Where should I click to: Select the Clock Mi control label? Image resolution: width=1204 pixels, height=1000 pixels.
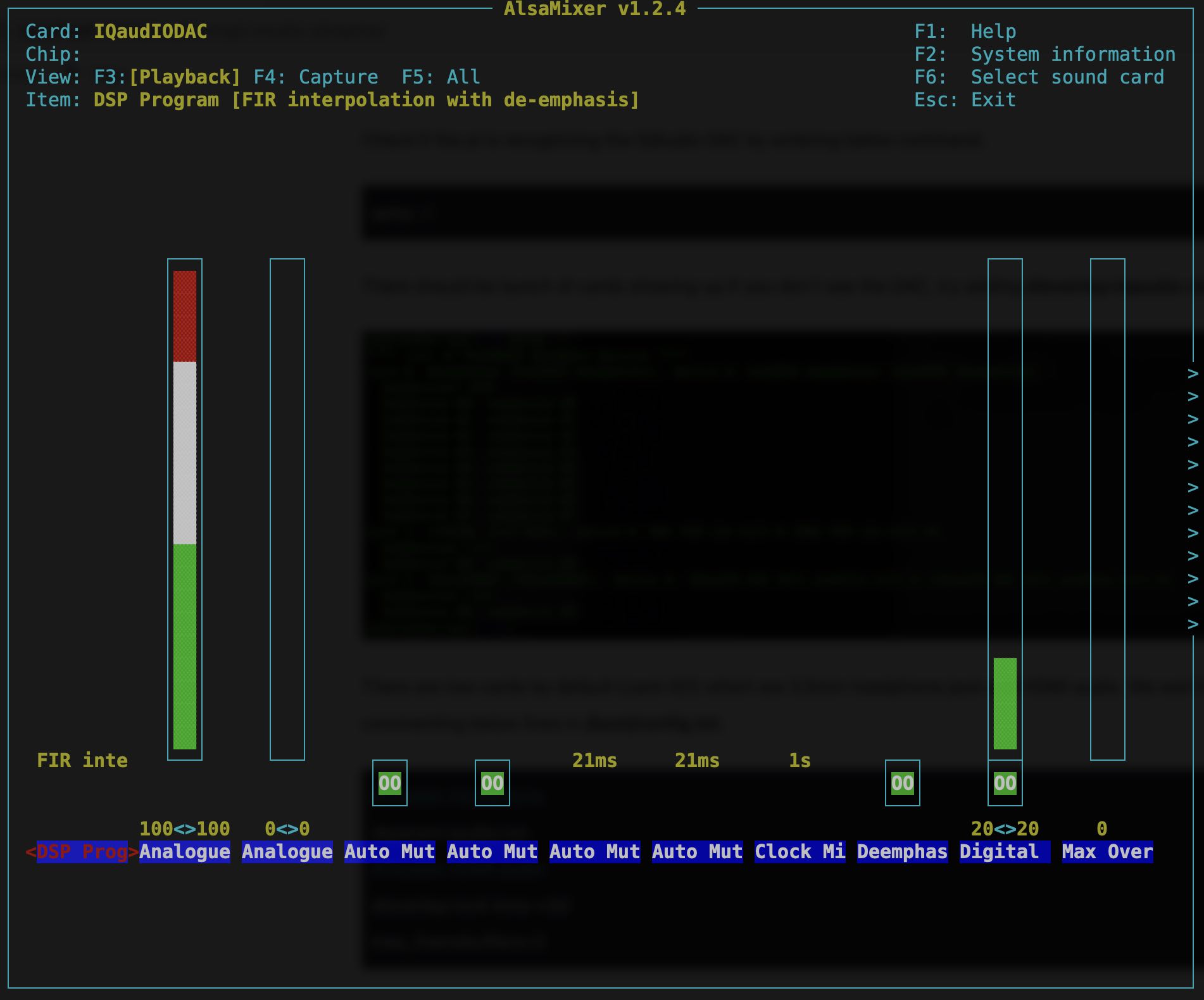tap(800, 852)
